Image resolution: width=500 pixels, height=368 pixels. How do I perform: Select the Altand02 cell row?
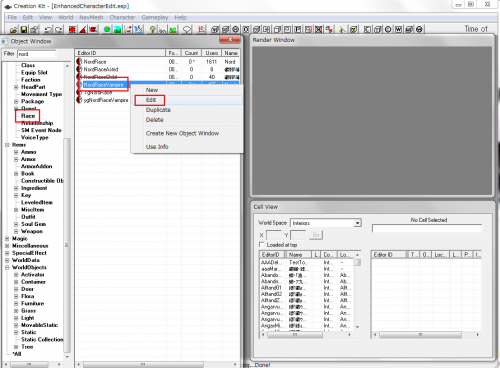point(306,294)
